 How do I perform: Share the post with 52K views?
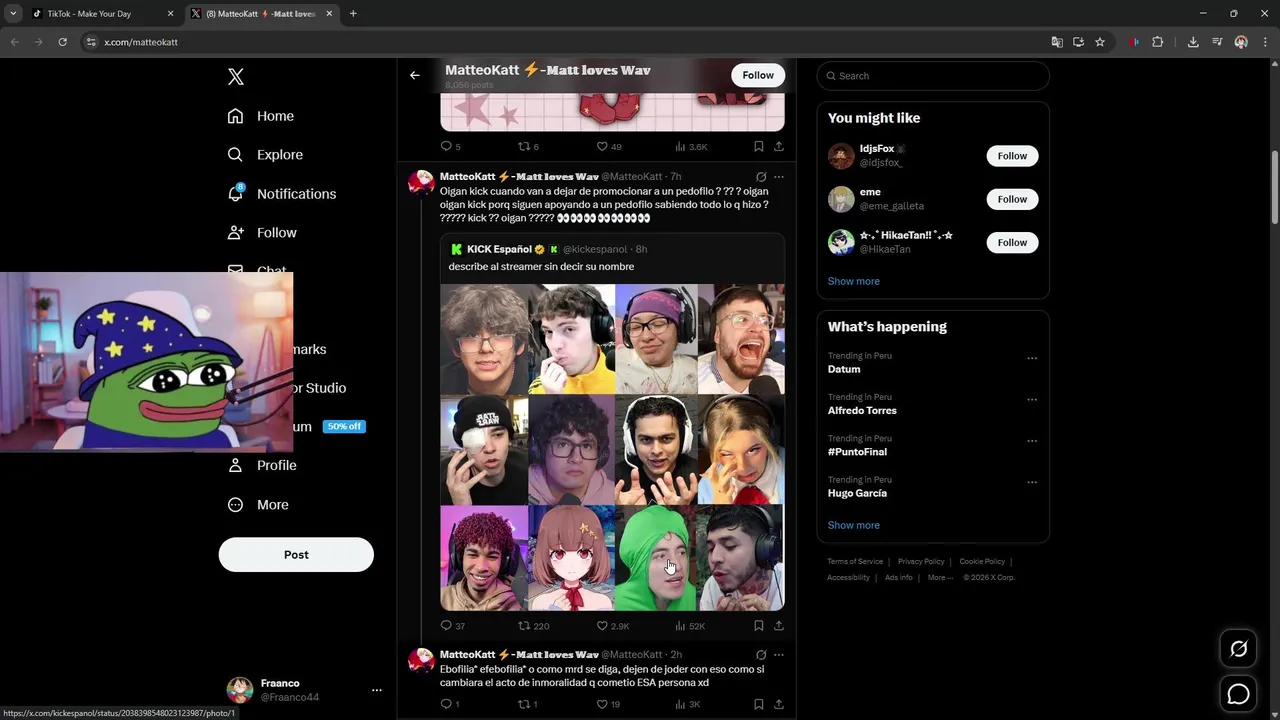click(778, 626)
